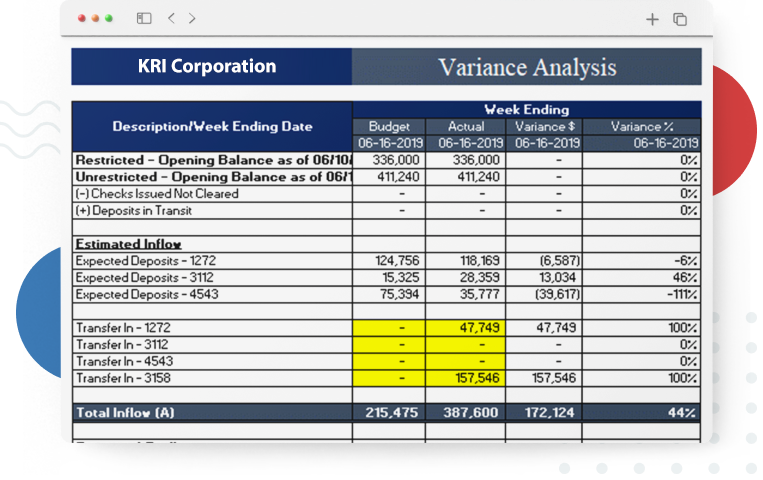The width and height of the screenshot is (763, 480).
Task: Go forward with the right chevron
Action: (x=192, y=18)
